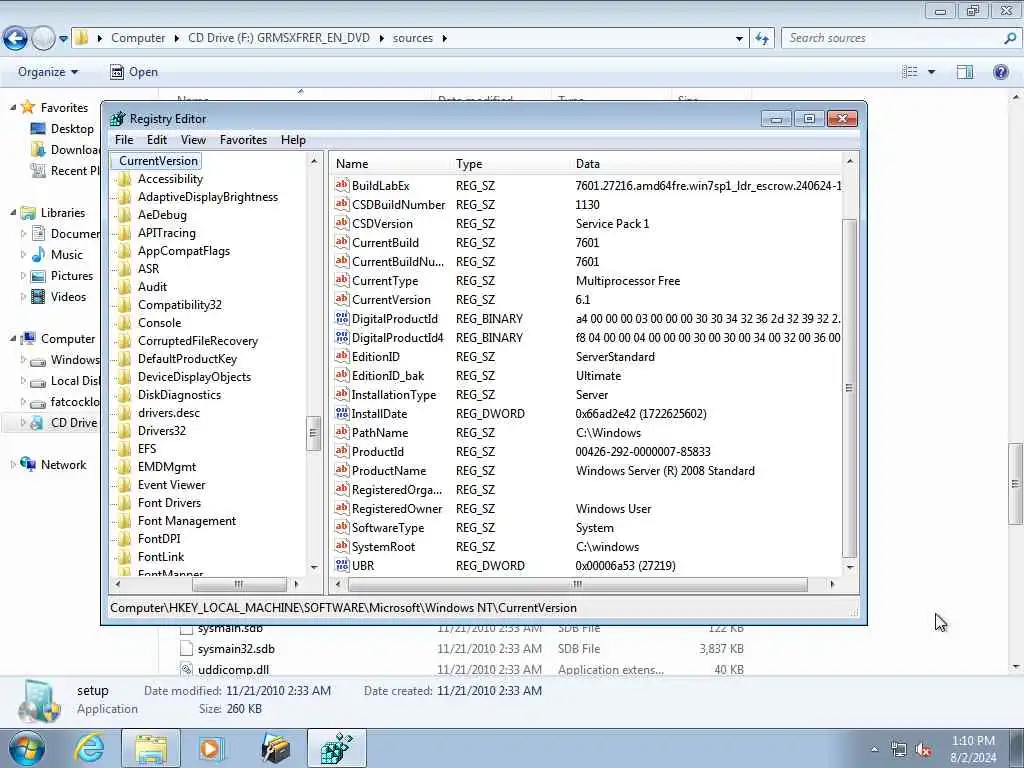Click the network tray icon
The width and height of the screenshot is (1024, 768).
click(x=899, y=750)
